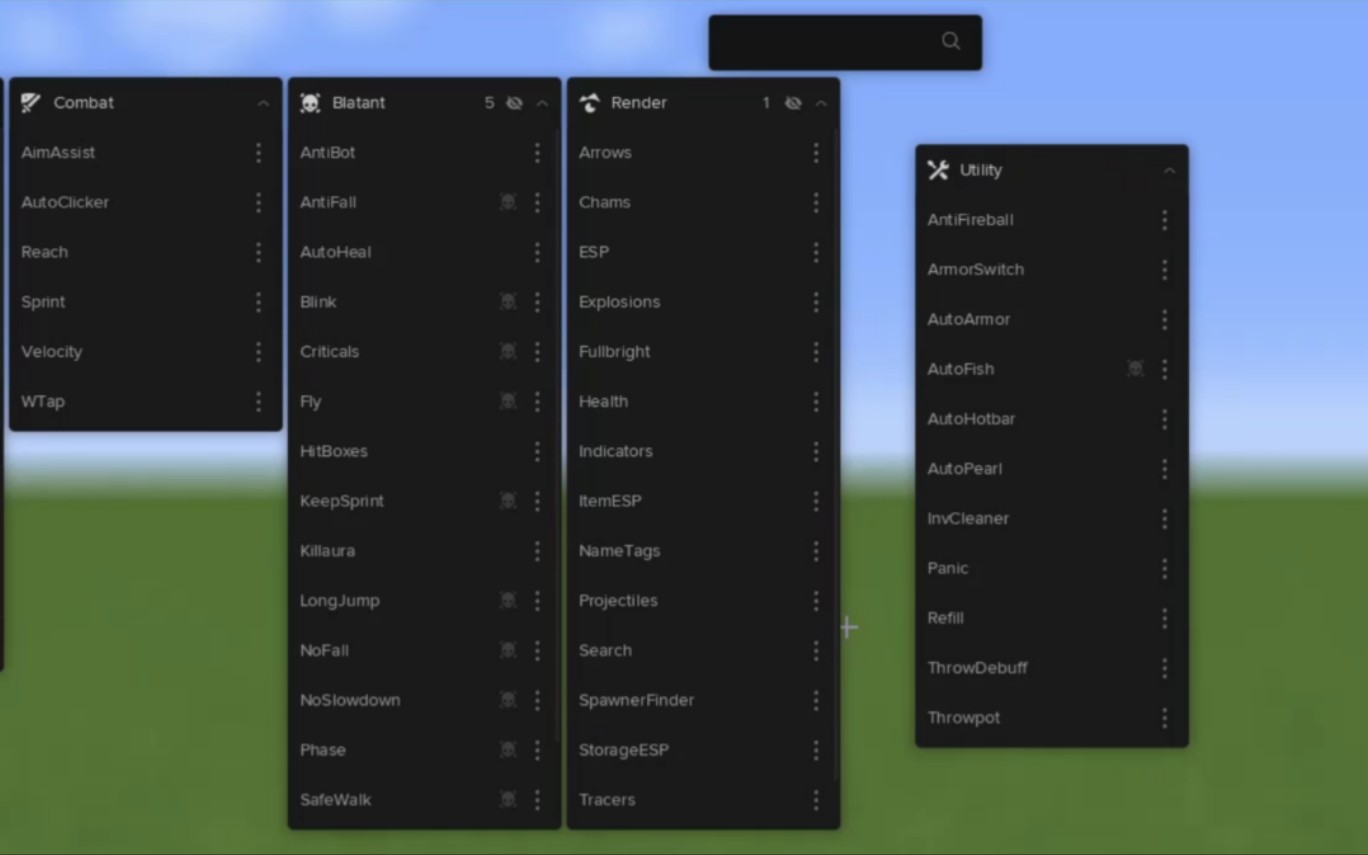
Task: Click the Render panel scrollbar
Action: pos(837,455)
